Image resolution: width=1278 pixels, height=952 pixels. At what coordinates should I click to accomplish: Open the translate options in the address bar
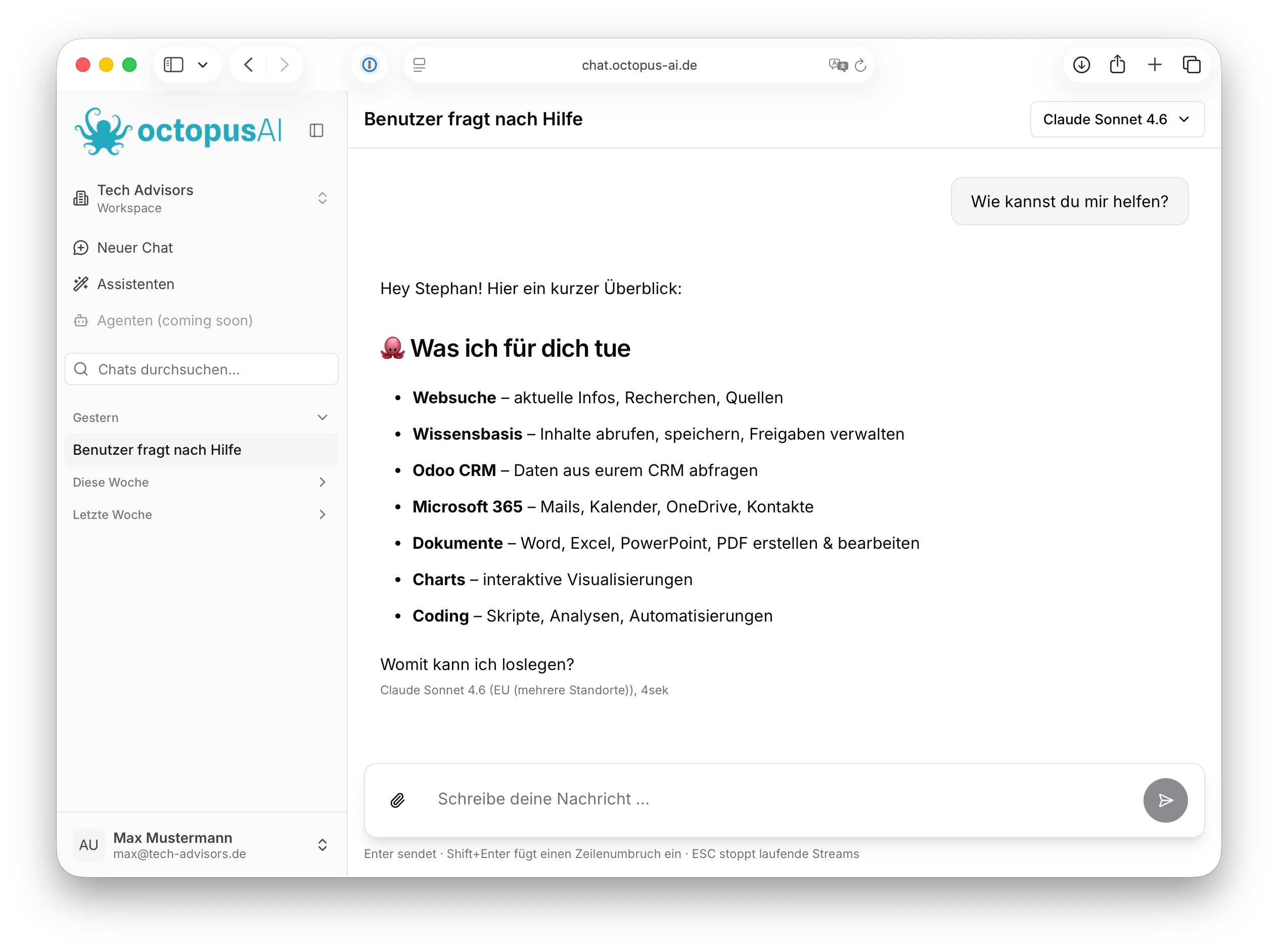coord(837,65)
